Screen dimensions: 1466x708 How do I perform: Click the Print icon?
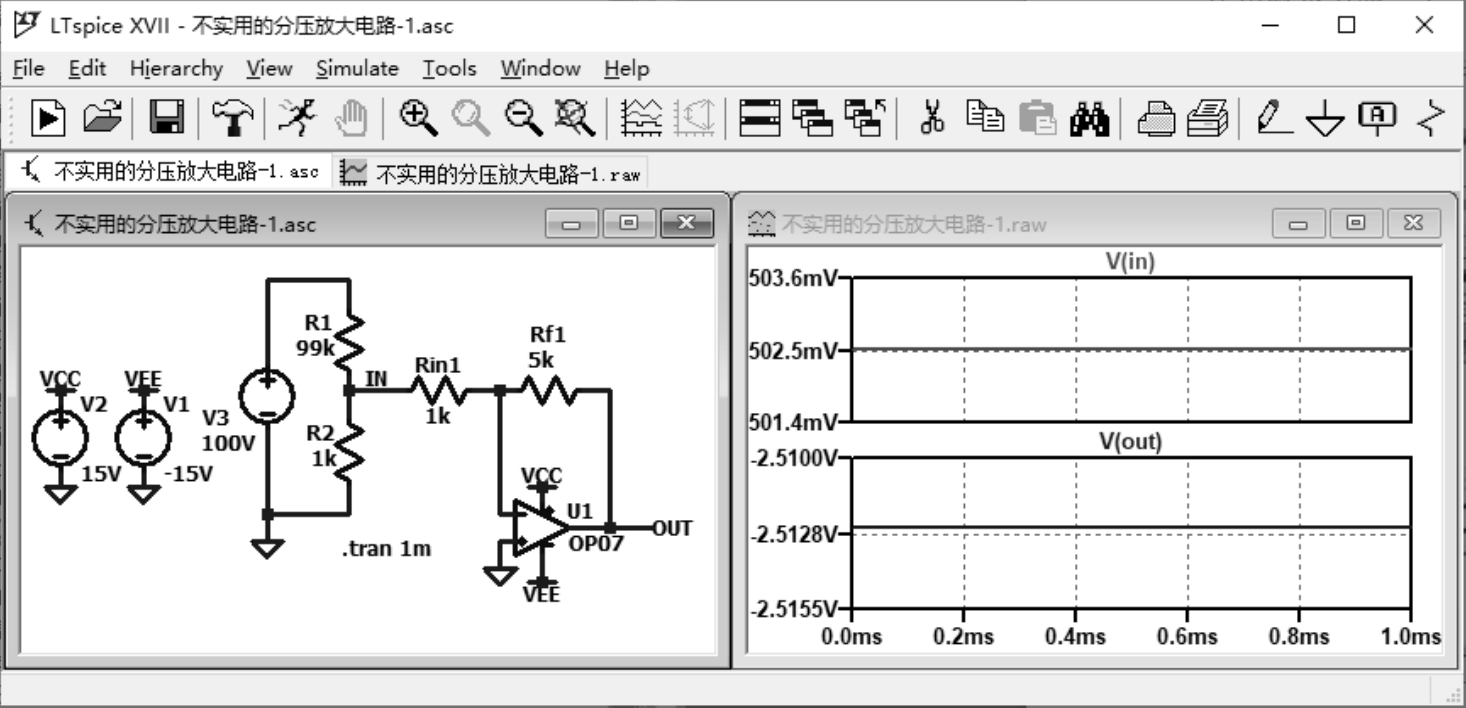pyautogui.click(x=1207, y=118)
